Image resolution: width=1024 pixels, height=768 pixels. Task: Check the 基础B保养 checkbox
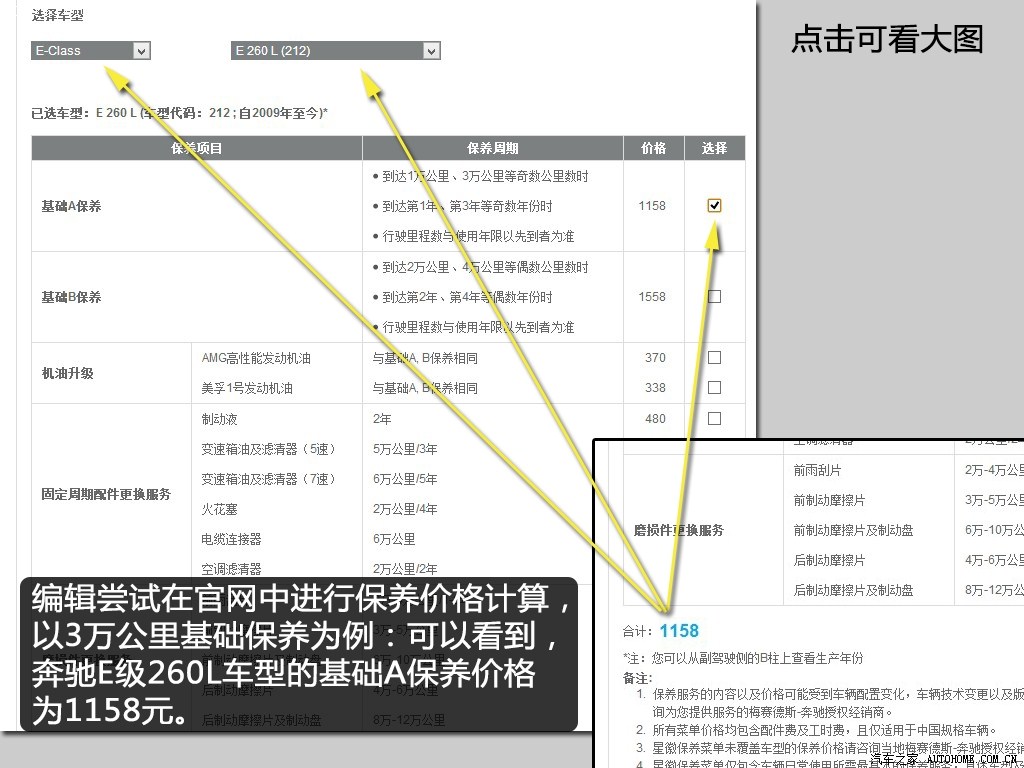click(714, 296)
